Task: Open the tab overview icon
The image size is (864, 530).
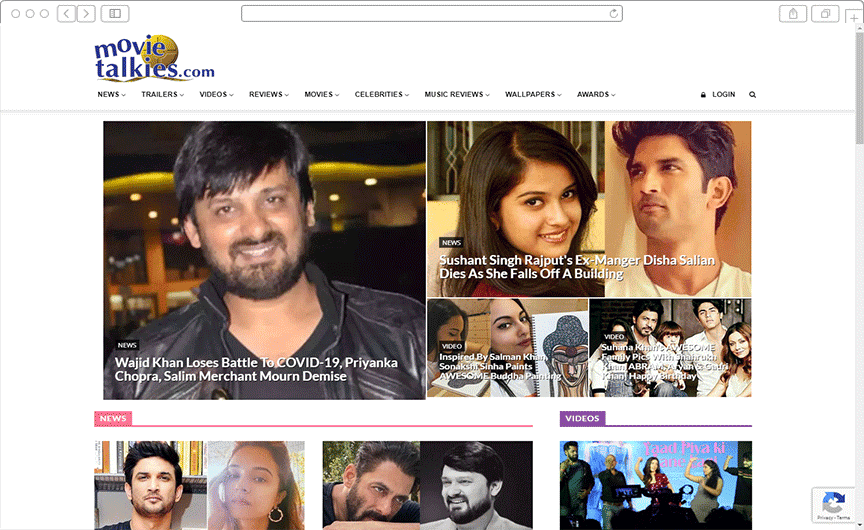Action: pyautogui.click(x=826, y=13)
